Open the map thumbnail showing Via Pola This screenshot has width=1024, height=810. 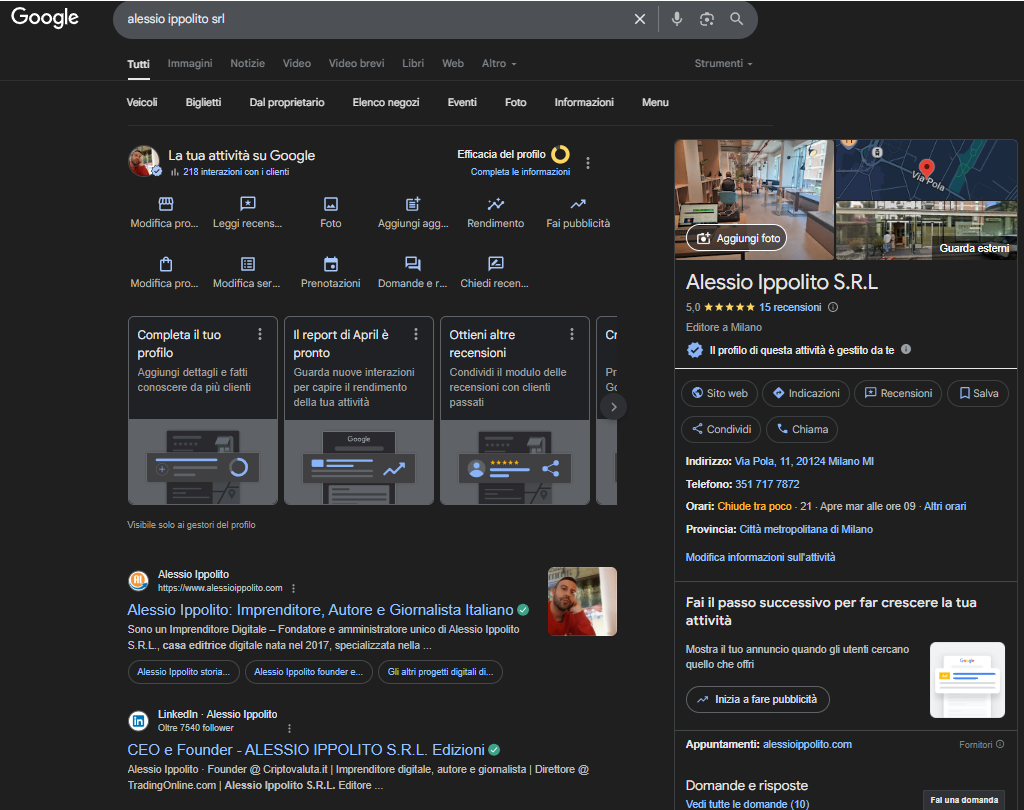coord(926,170)
